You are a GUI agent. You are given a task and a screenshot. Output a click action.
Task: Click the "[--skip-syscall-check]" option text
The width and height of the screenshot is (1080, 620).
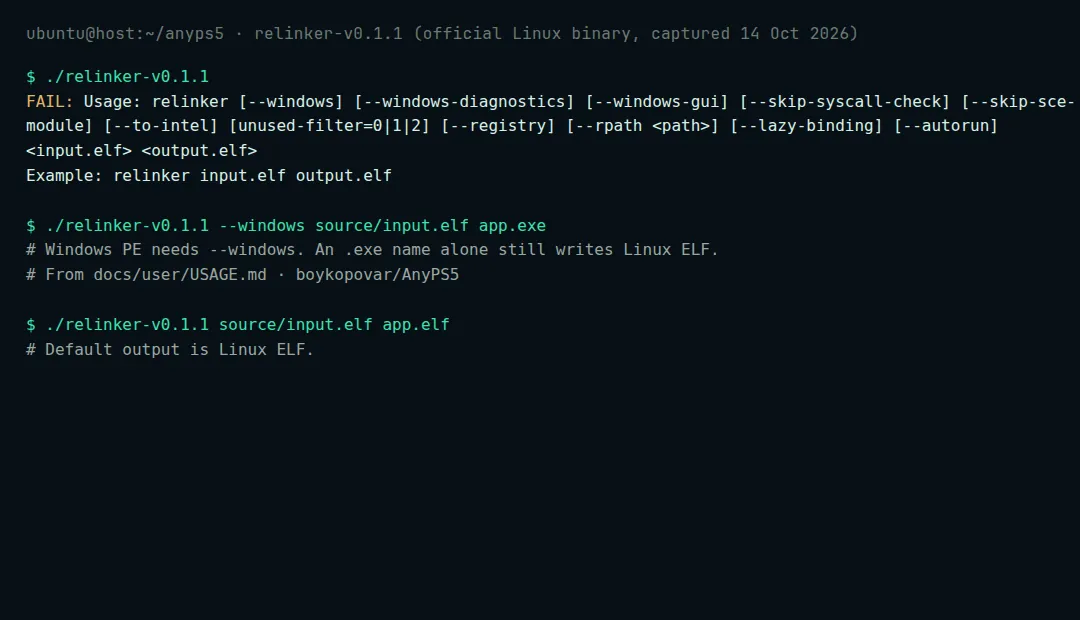845,101
